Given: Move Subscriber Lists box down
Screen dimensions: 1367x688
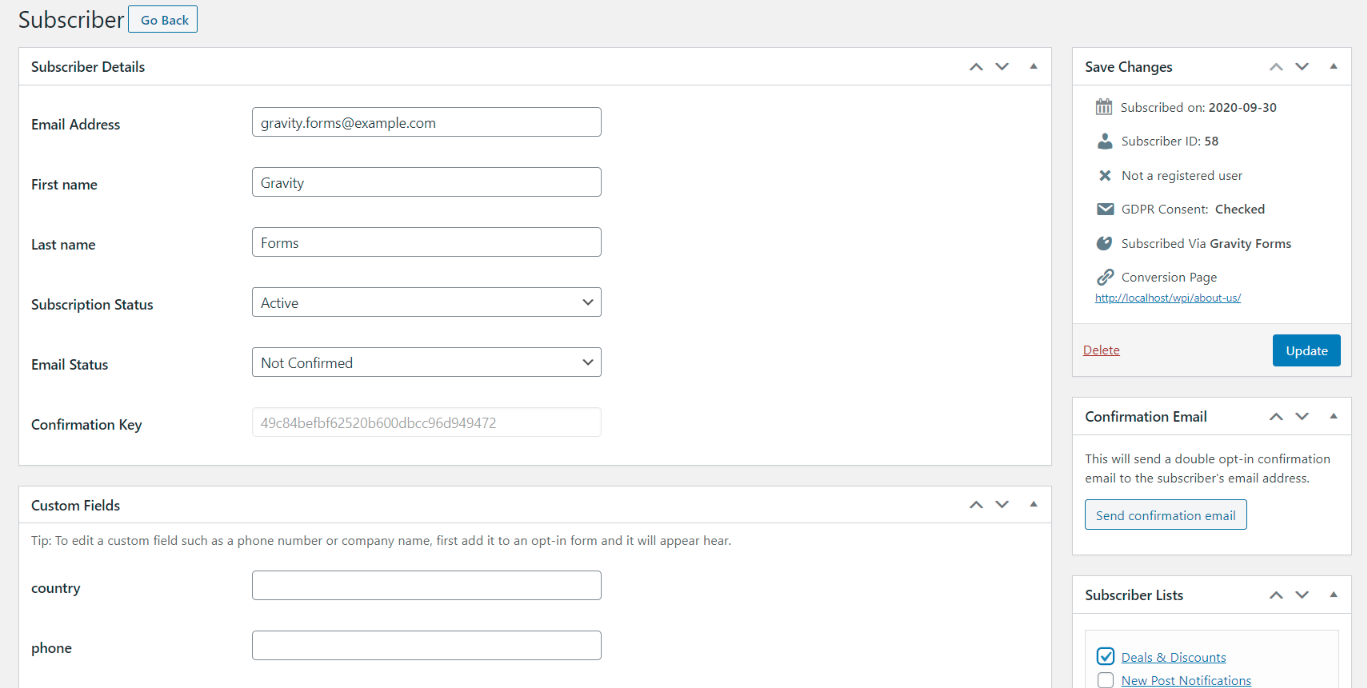Looking at the screenshot, I should 1302,595.
